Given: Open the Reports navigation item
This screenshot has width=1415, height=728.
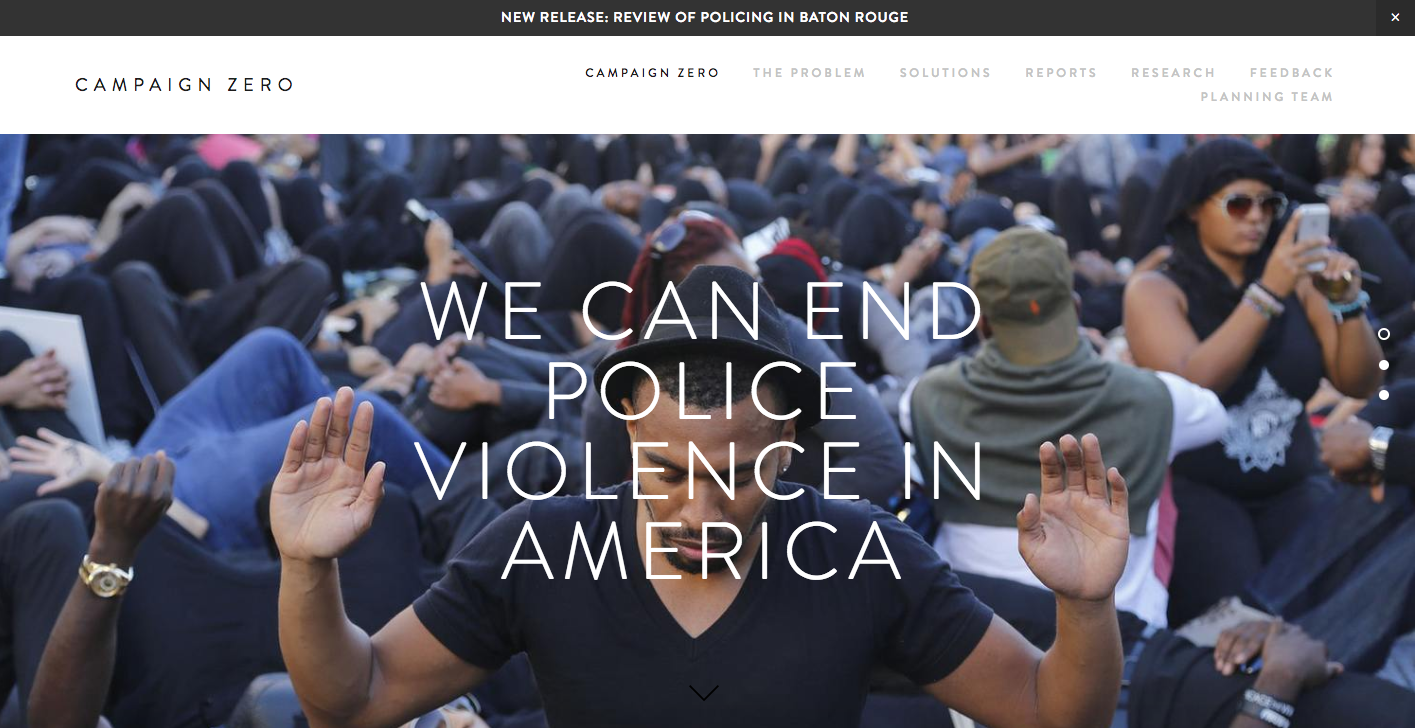Looking at the screenshot, I should (1061, 73).
